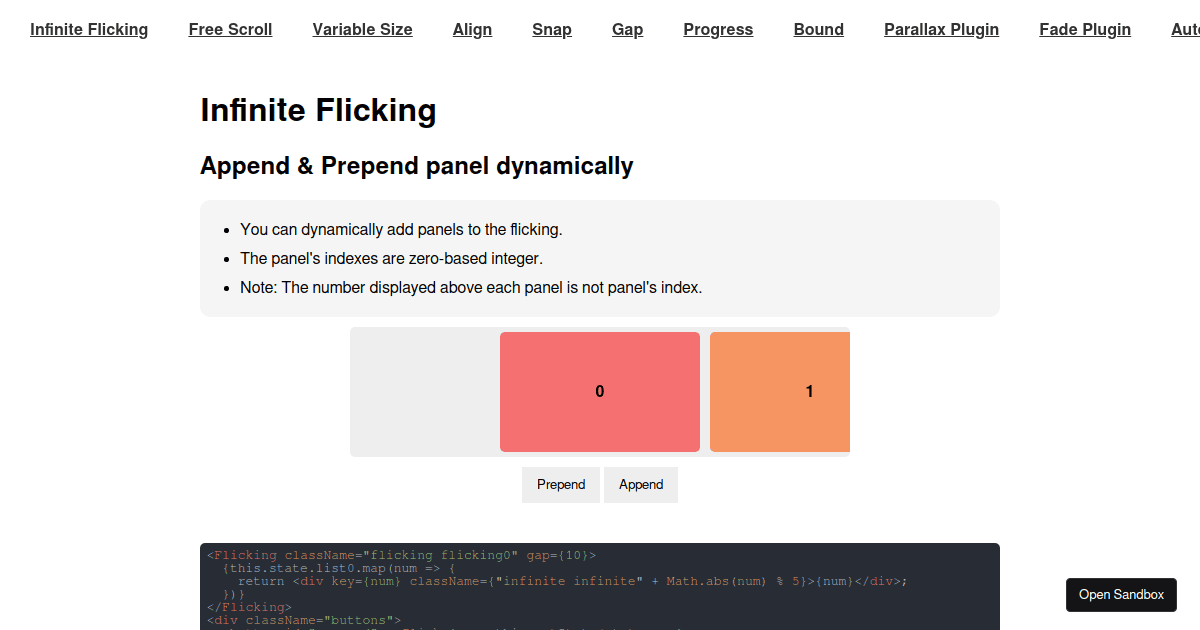The width and height of the screenshot is (1200, 630).
Task: Open the Gap demo page
Action: coord(627,29)
